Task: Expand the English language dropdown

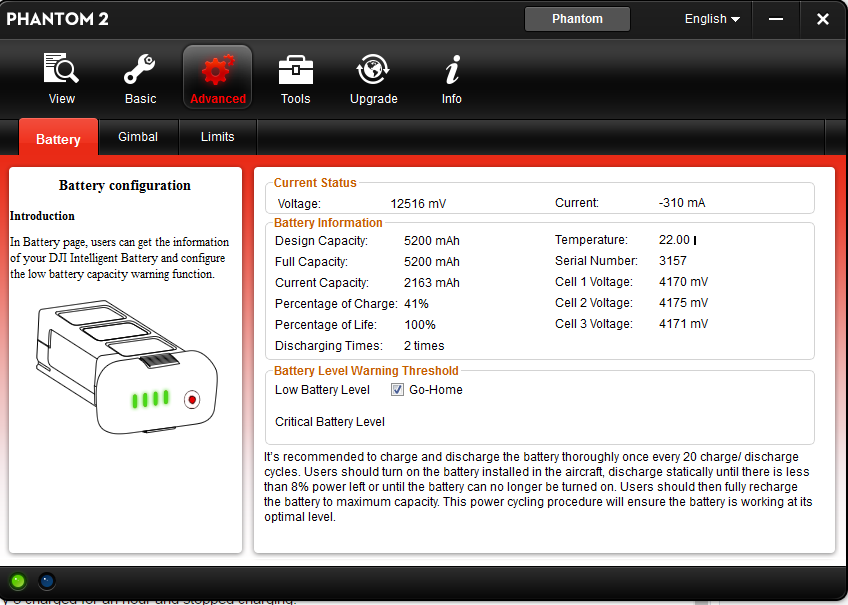Action: tap(712, 19)
